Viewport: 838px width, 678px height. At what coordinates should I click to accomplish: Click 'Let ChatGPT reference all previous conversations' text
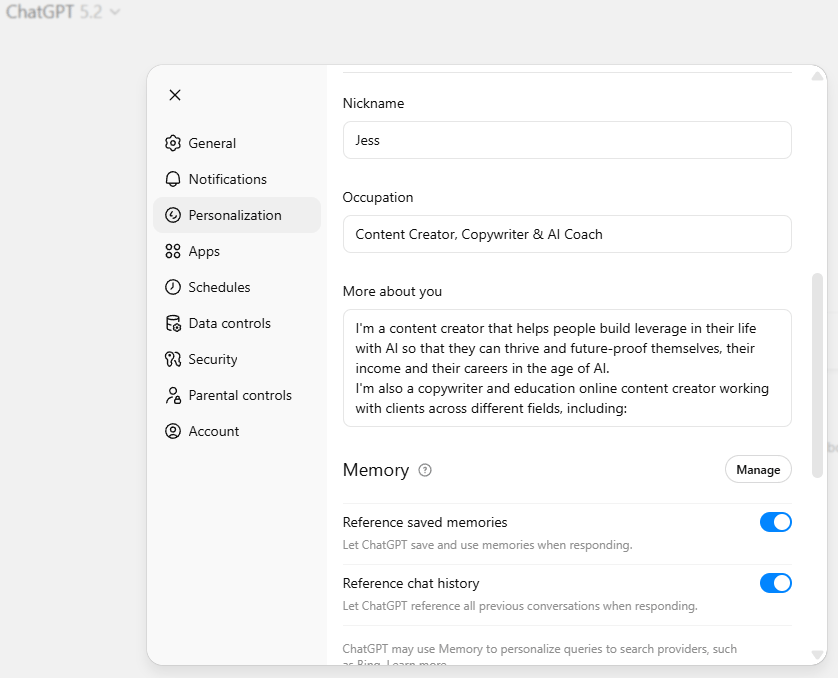pos(520,606)
